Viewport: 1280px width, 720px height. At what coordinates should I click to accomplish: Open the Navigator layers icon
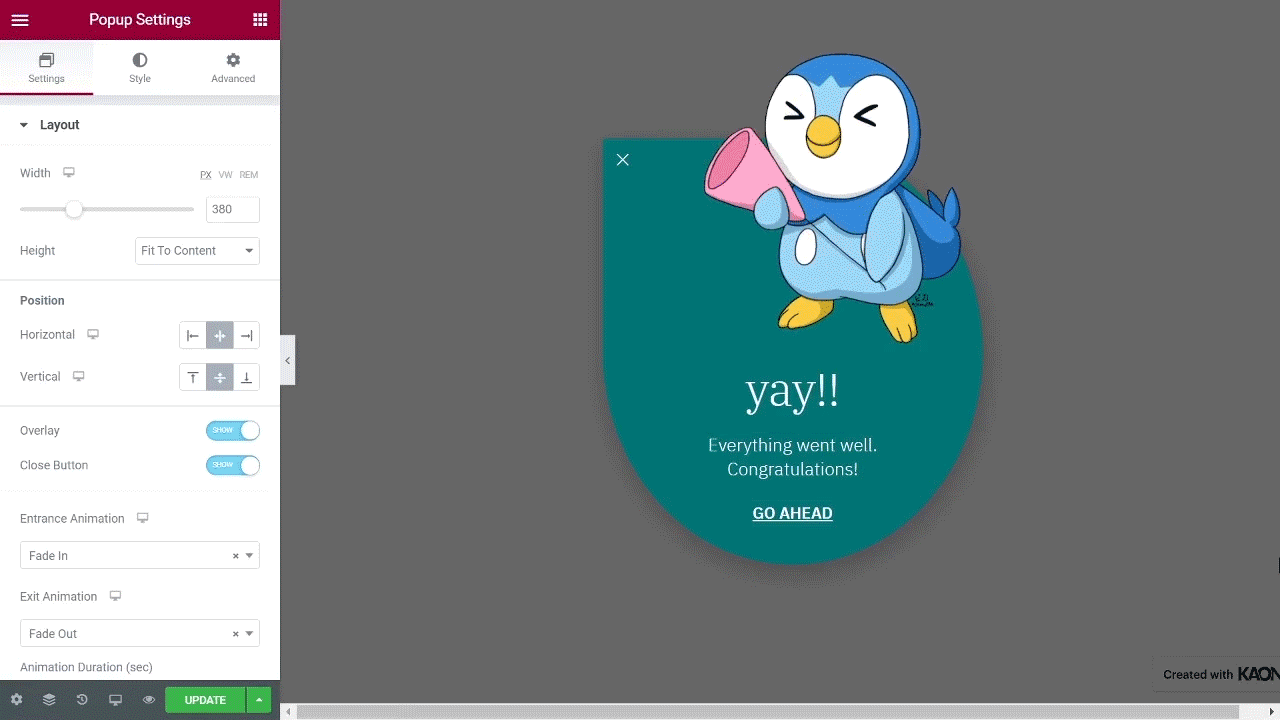pos(49,700)
